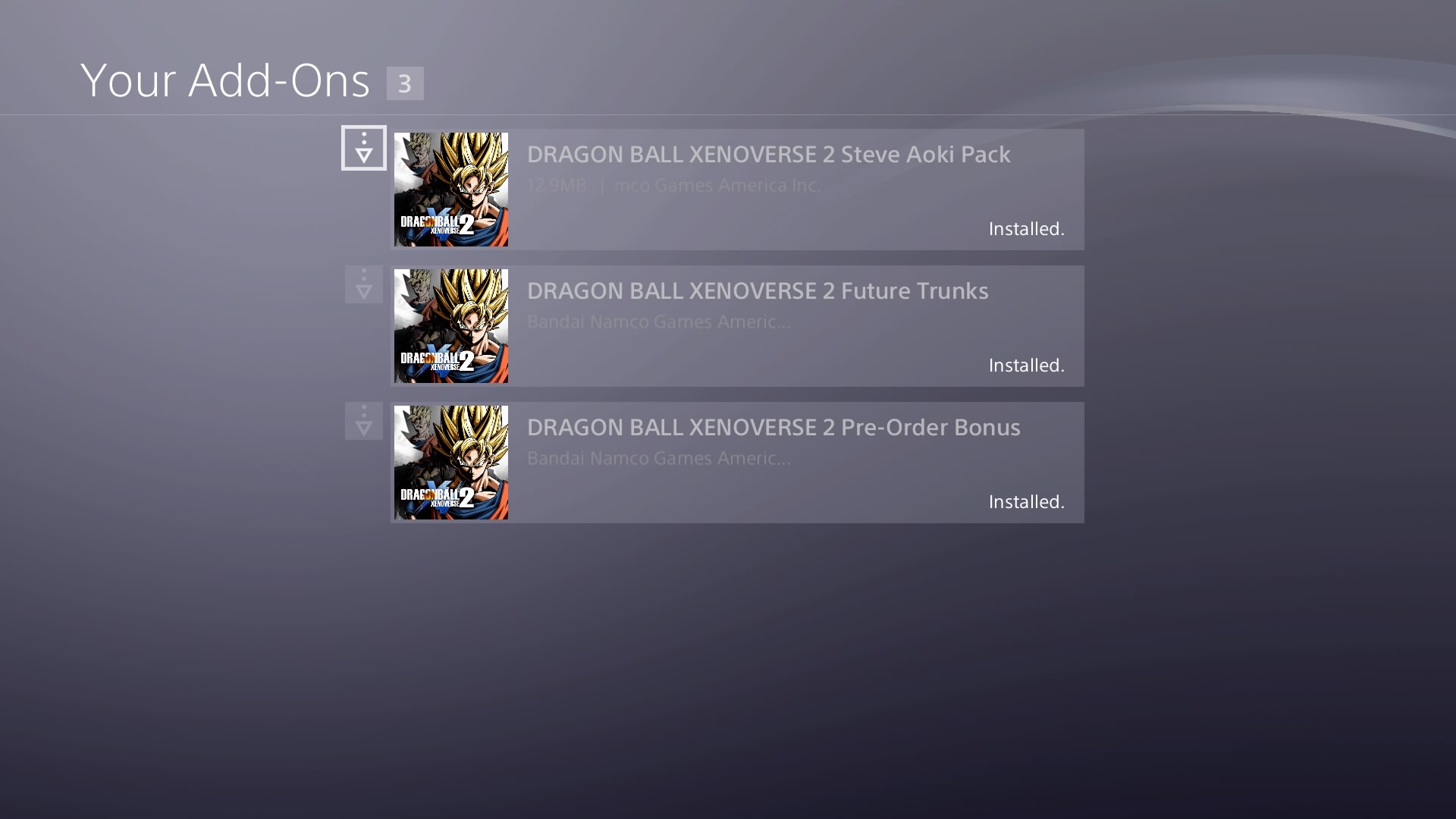
Task: Click the Games America Inc. publisher text
Action: (717, 186)
